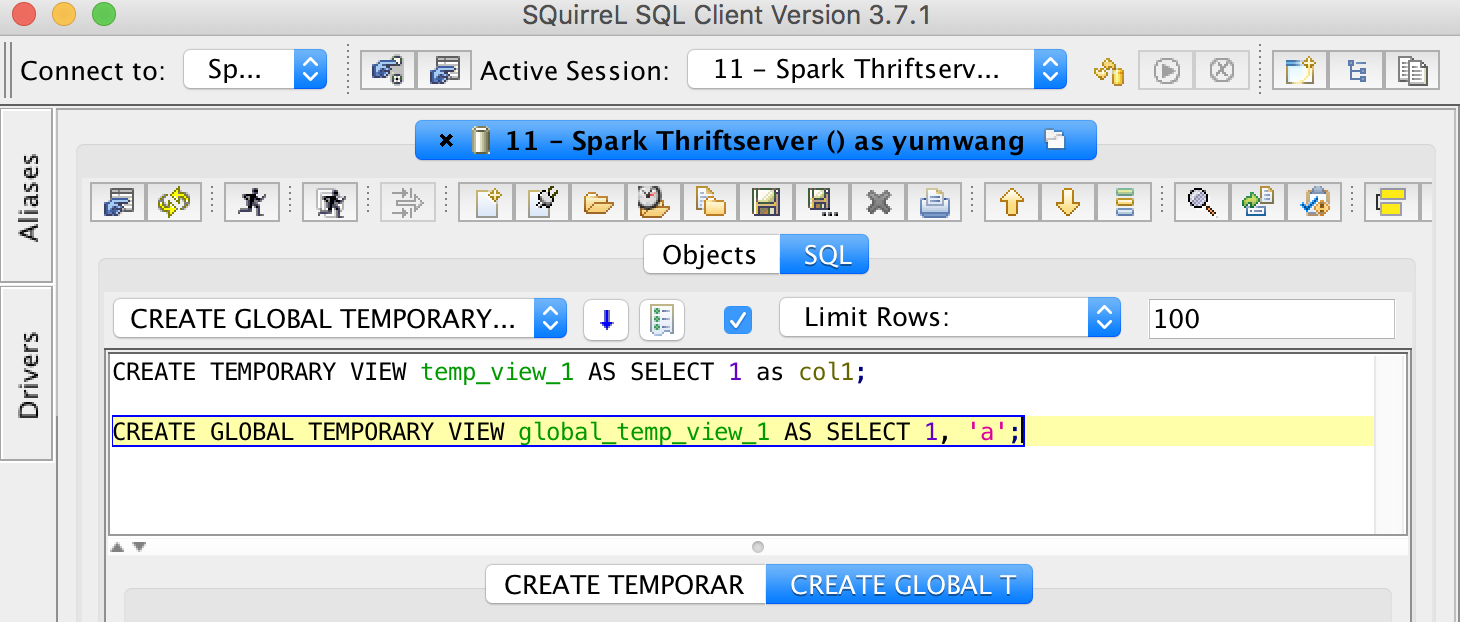Click the split pane expand down arrow
The height and width of the screenshot is (622, 1460).
click(139, 547)
